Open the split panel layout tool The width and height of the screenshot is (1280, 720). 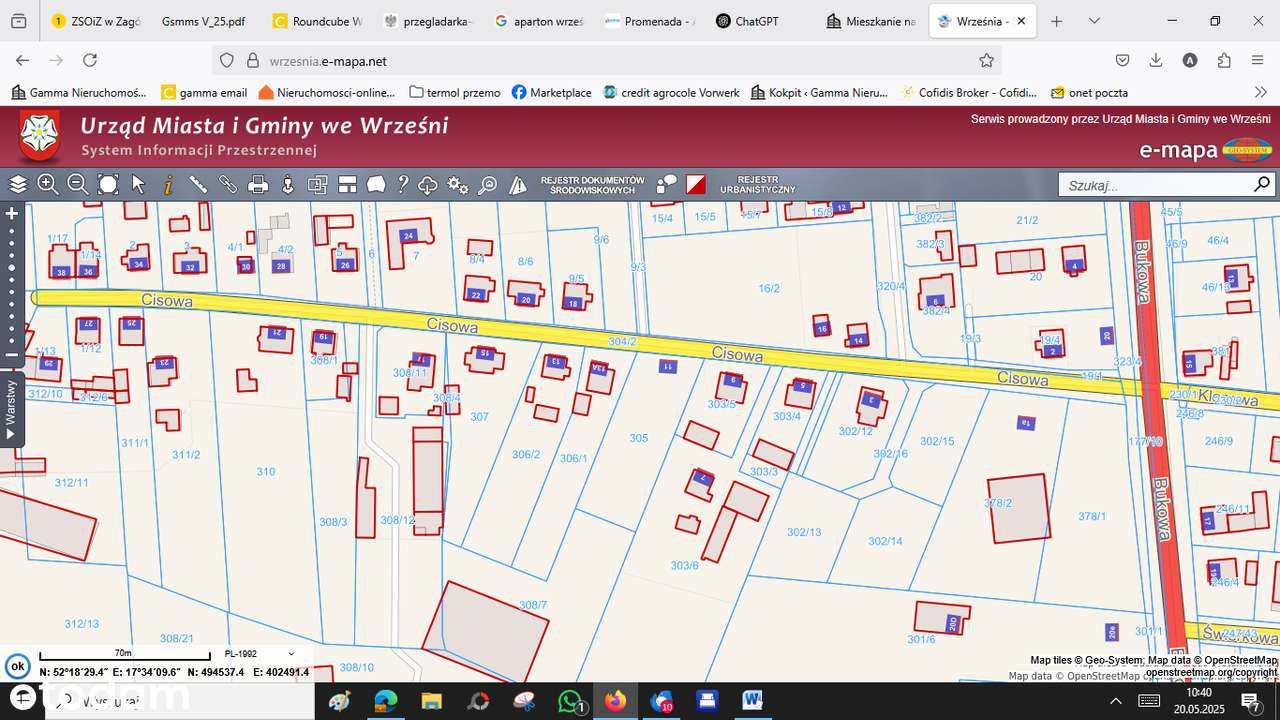(347, 184)
